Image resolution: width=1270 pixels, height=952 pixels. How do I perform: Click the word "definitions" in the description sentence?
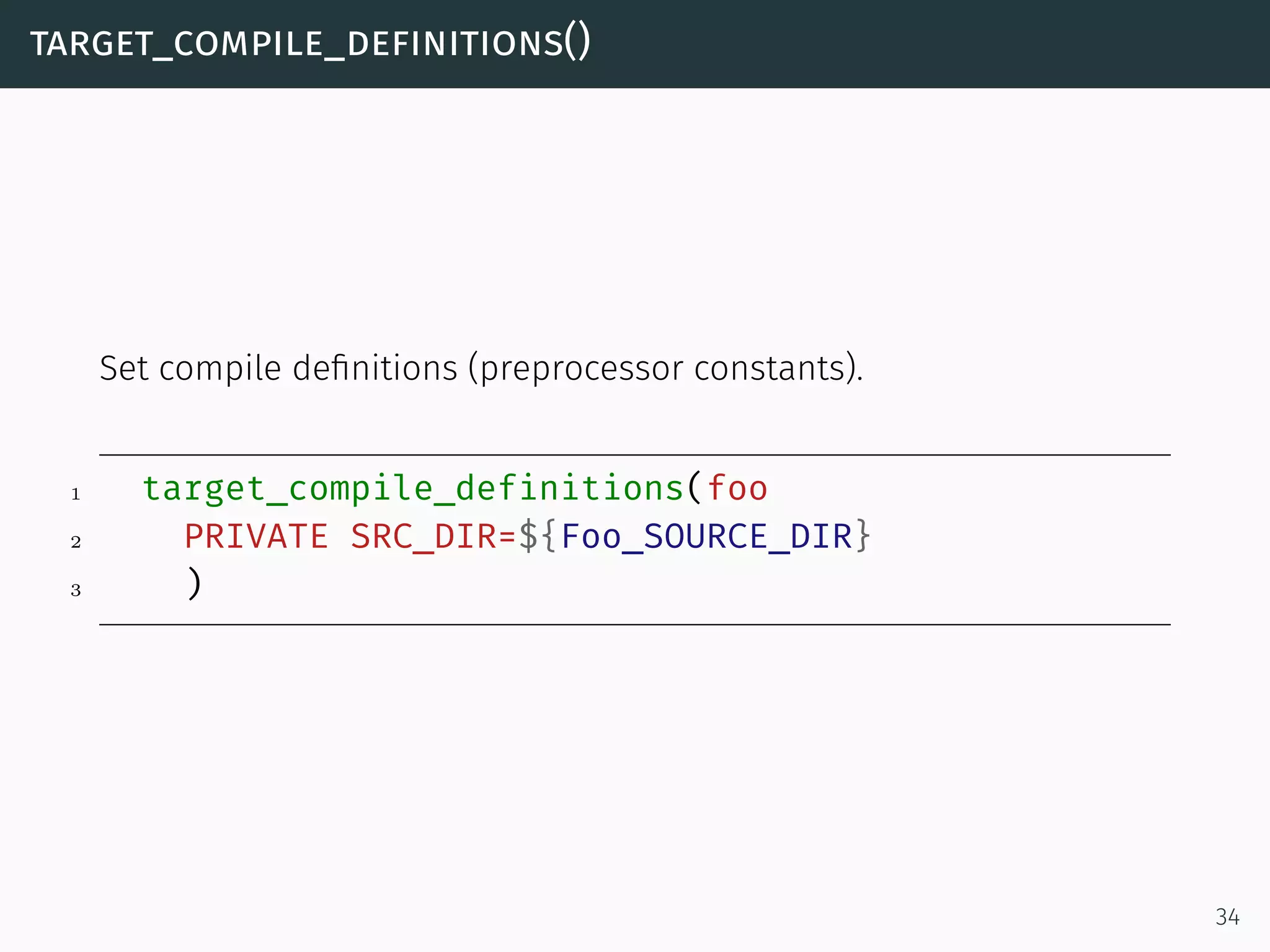(375, 368)
